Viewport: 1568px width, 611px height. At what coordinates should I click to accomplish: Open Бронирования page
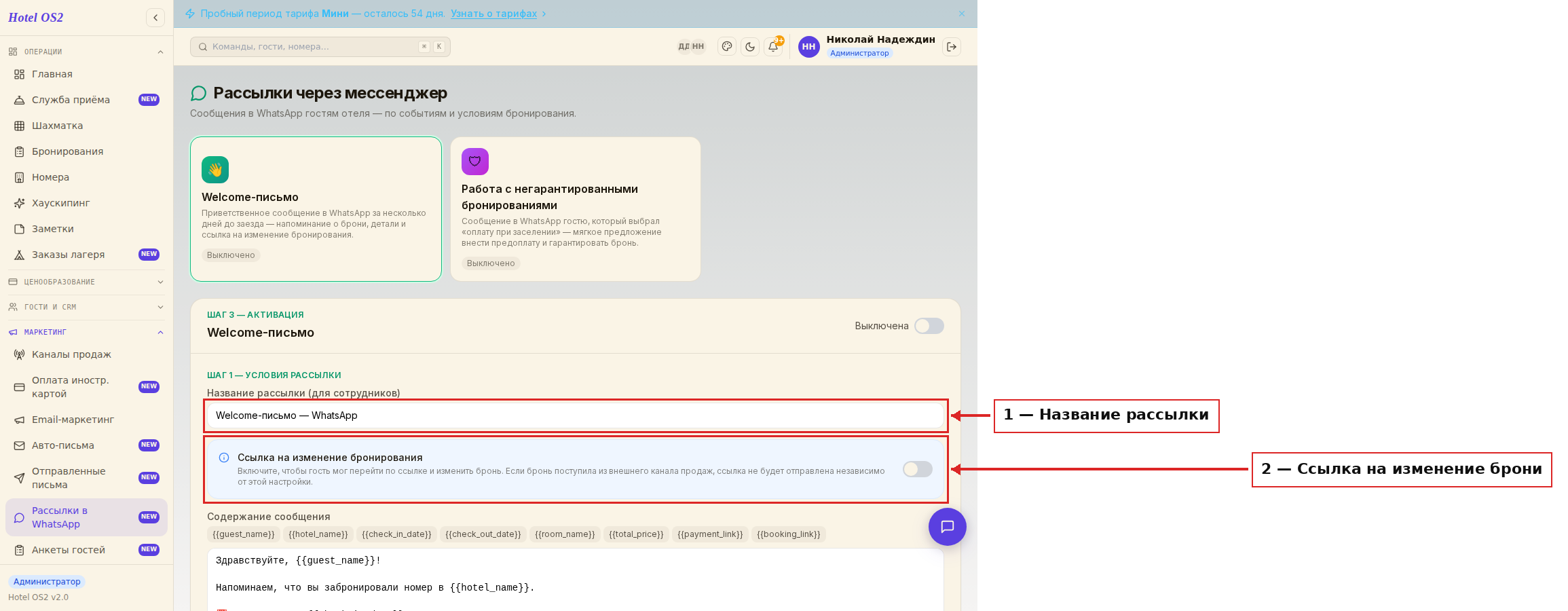pyautogui.click(x=86, y=151)
